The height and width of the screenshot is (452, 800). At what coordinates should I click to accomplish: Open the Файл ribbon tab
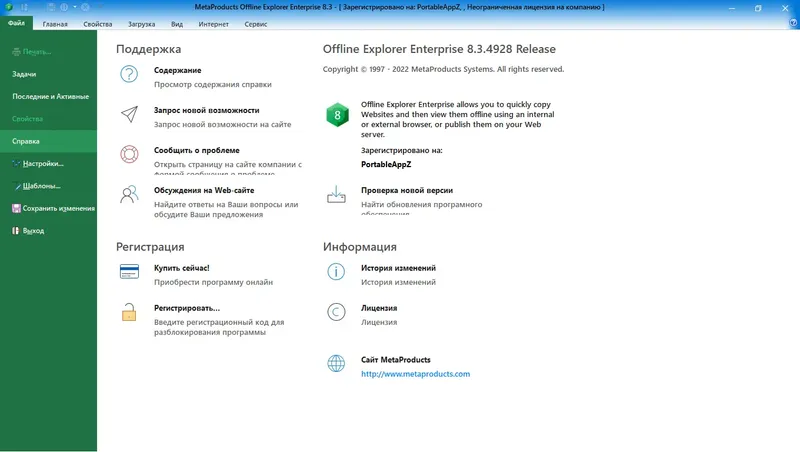click(16, 23)
